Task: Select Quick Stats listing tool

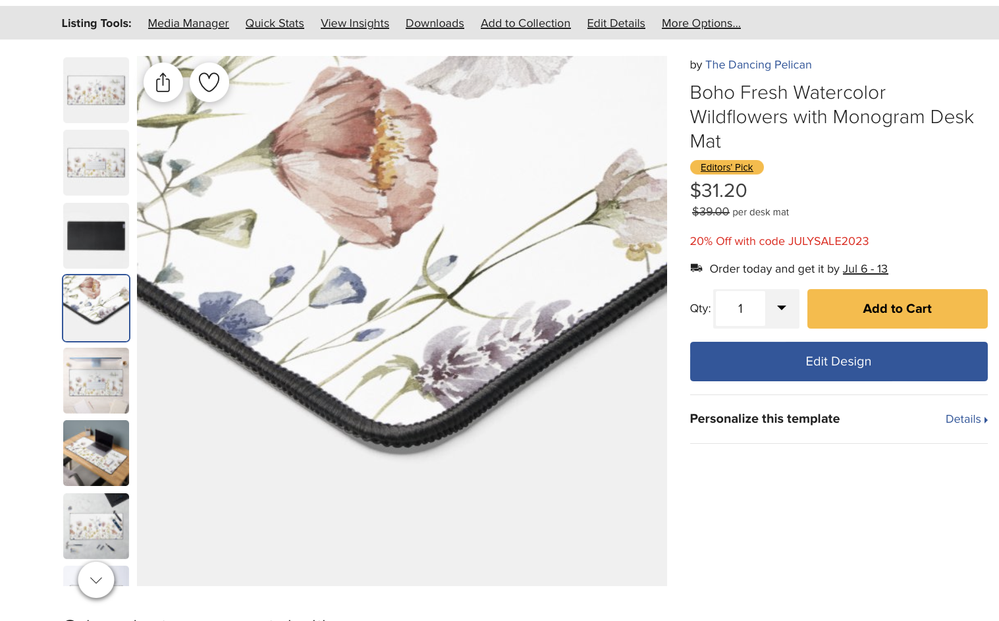Action: tap(274, 23)
